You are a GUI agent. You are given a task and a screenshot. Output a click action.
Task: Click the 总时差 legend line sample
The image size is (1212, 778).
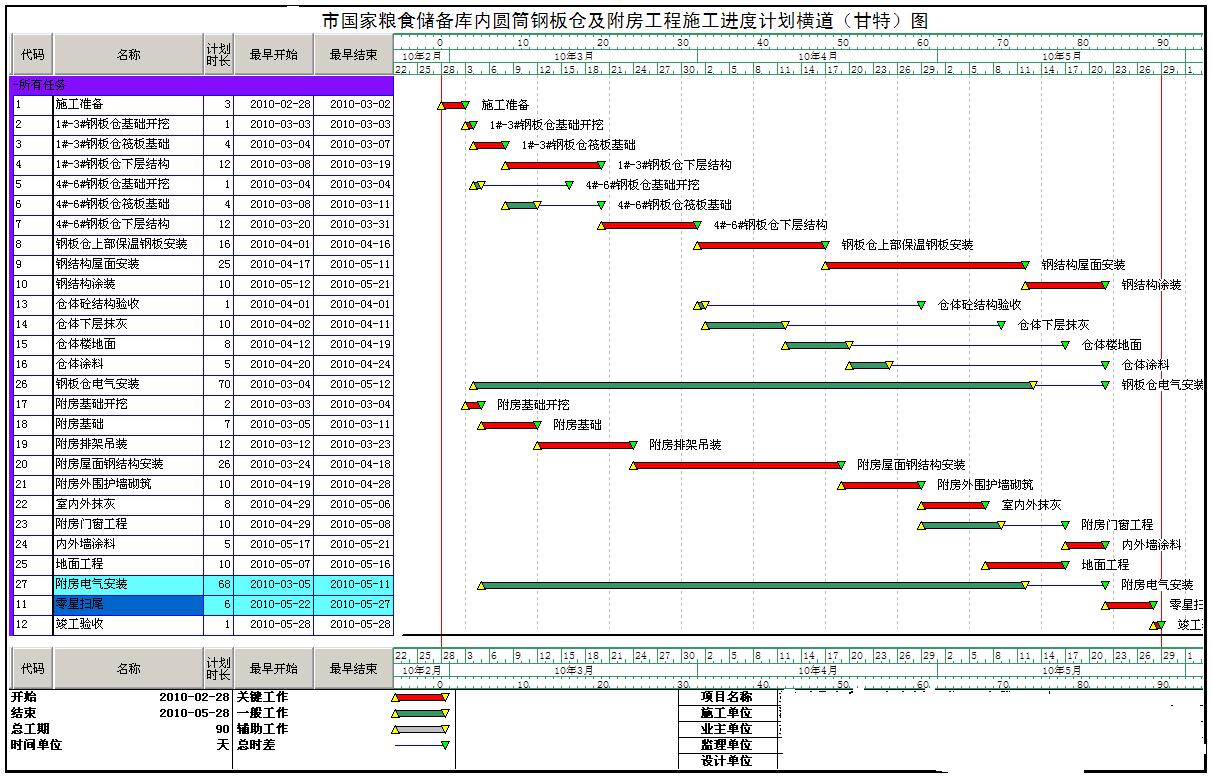point(420,745)
